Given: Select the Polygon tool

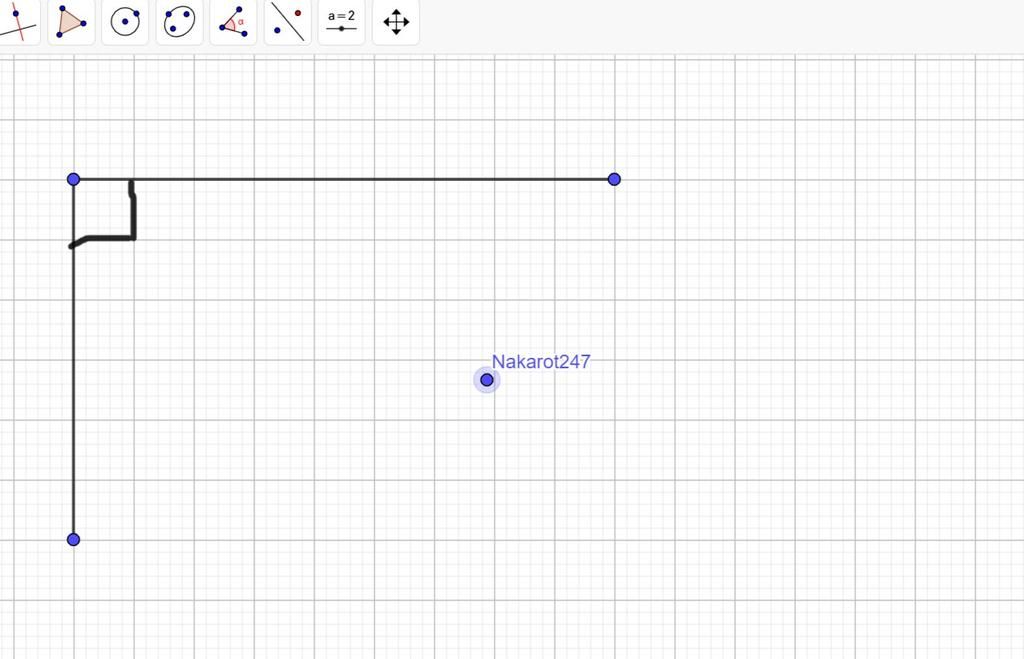Looking at the screenshot, I should pyautogui.click(x=71, y=22).
